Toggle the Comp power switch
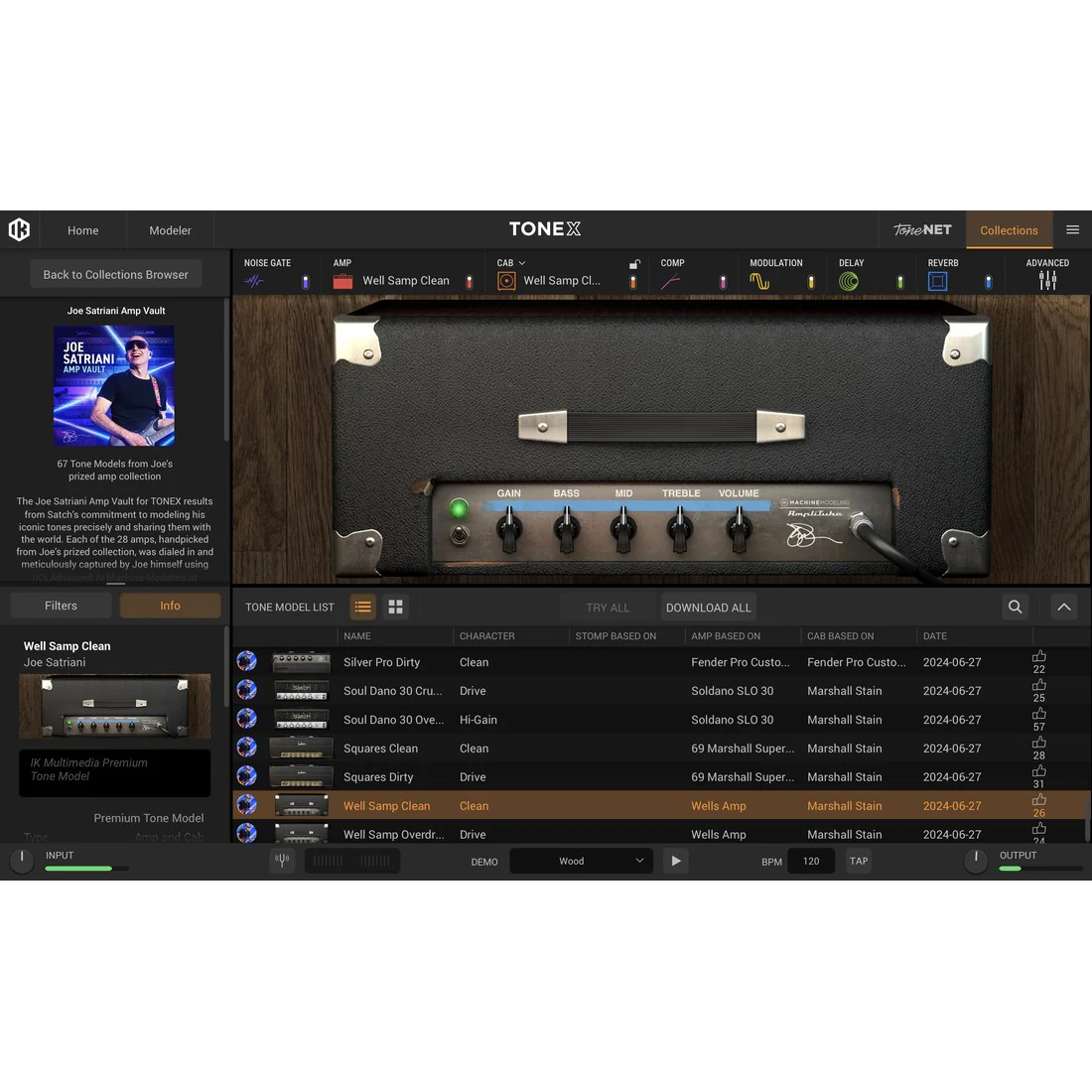This screenshot has height=1092, width=1092. 723,282
